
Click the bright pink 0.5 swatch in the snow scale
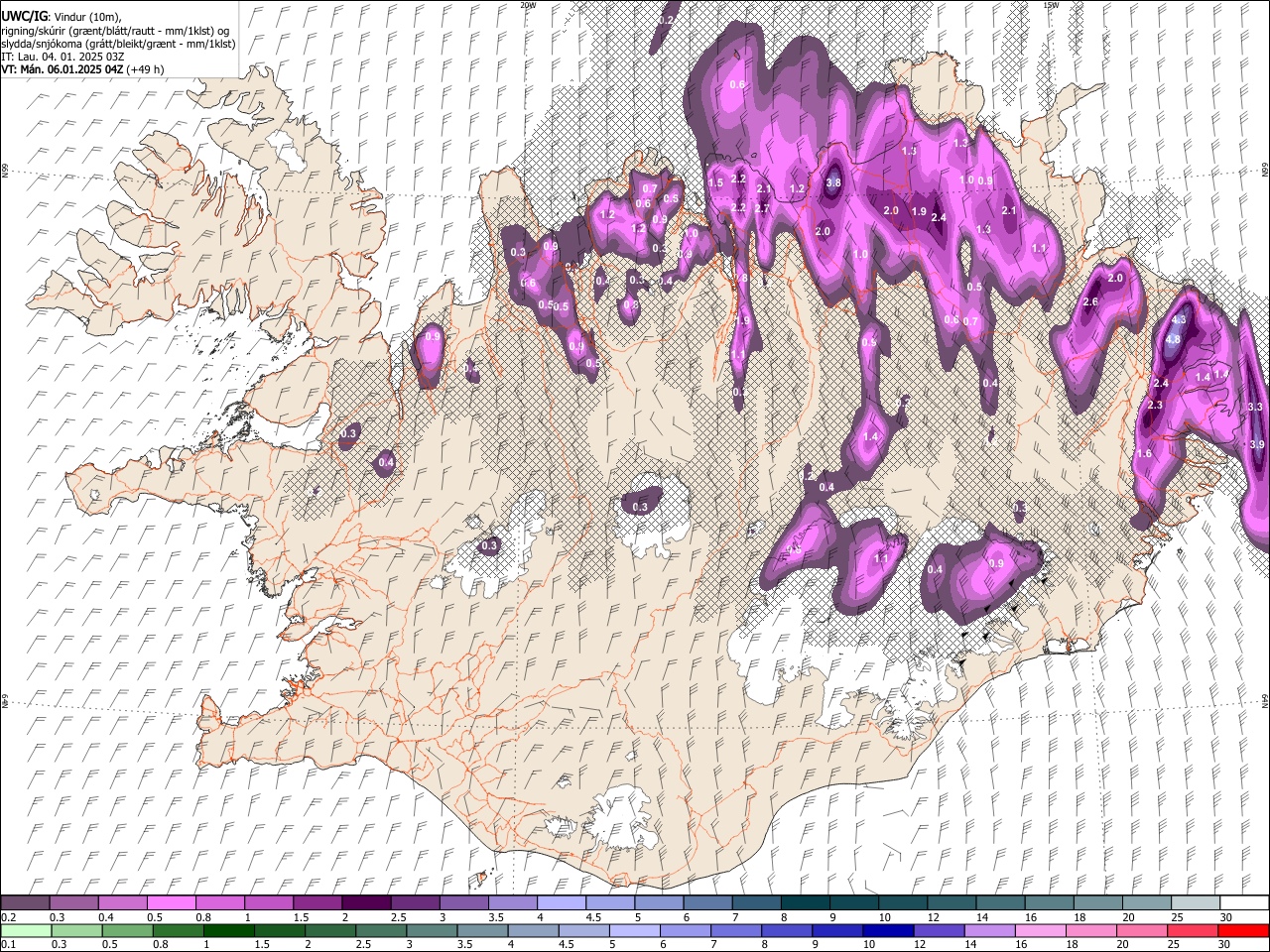[171, 903]
